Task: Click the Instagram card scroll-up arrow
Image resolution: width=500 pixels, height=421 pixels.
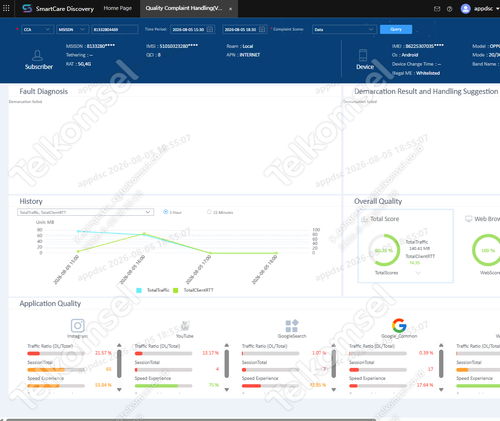Action: tap(119, 345)
